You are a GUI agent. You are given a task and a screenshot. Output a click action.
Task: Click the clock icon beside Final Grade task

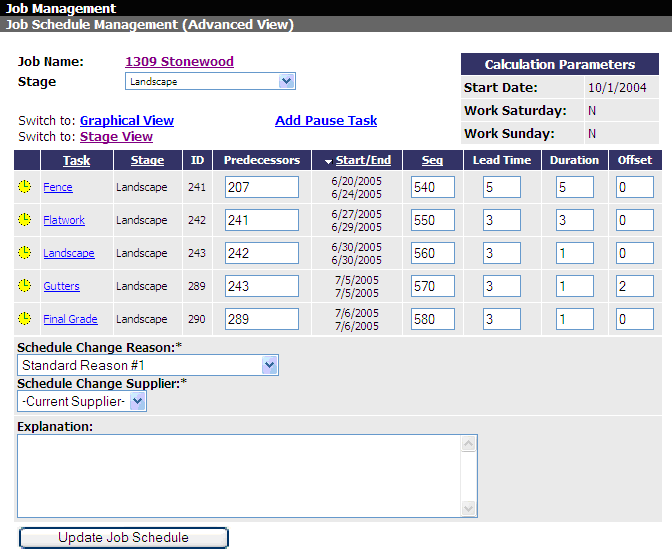tap(24, 319)
